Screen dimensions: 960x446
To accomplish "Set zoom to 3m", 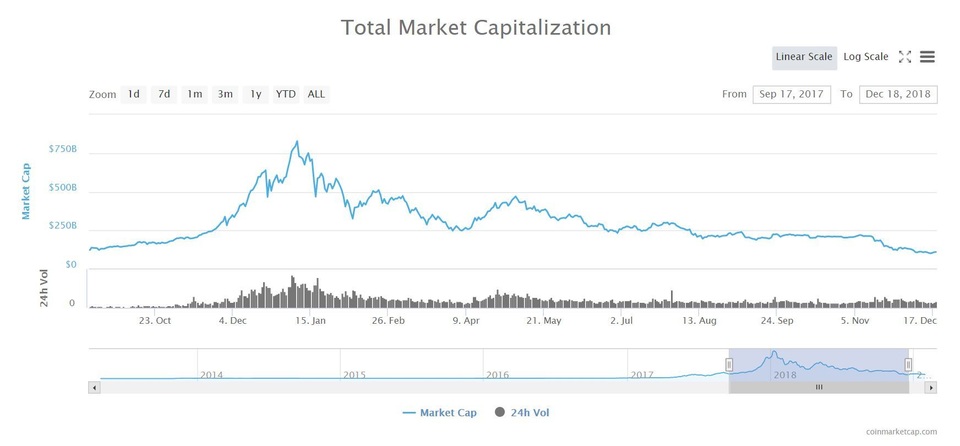I will (225, 94).
